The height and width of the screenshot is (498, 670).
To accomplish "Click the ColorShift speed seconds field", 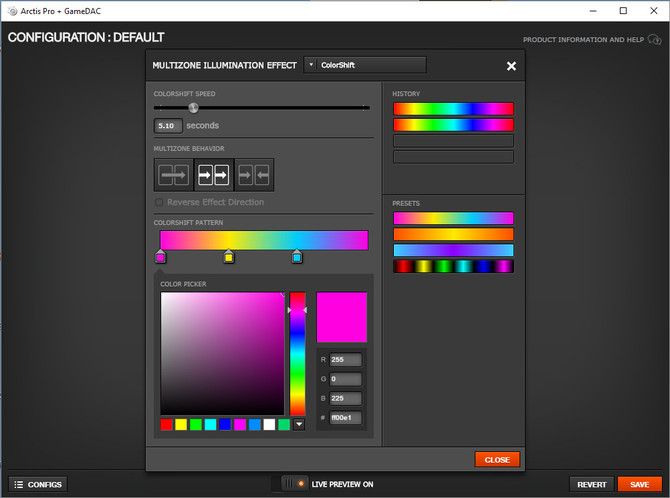I will pos(168,126).
